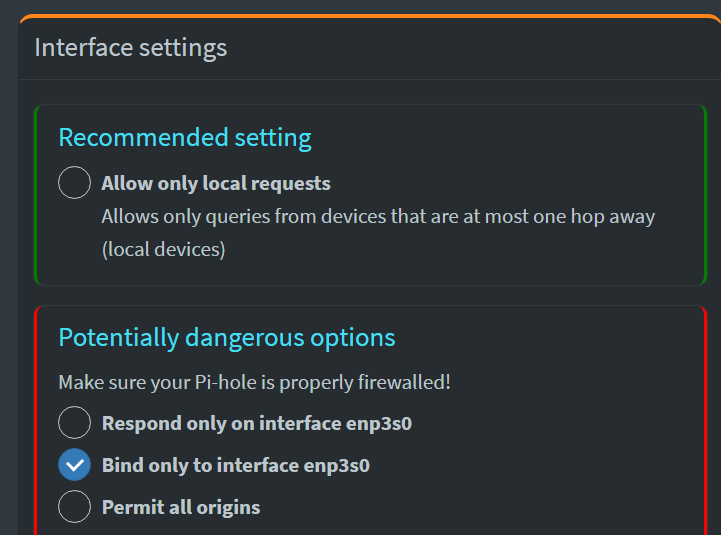
Task: Choose the Respond only on interface enp3s0 radio
Action: 74,422
